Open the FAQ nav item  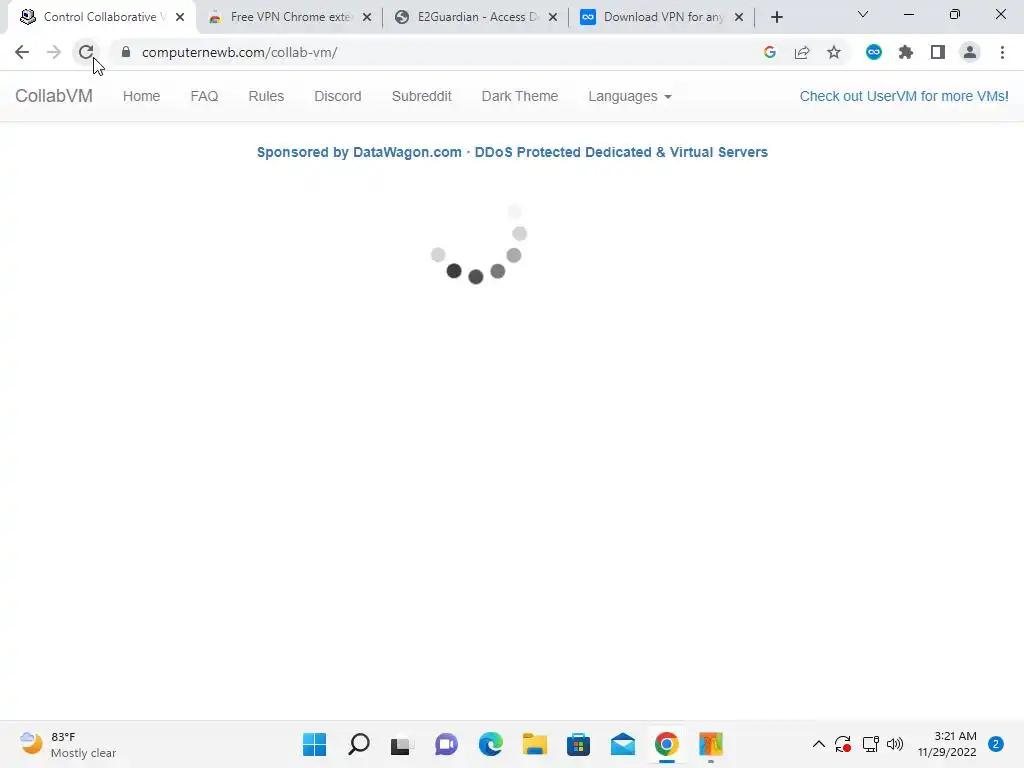point(204,96)
